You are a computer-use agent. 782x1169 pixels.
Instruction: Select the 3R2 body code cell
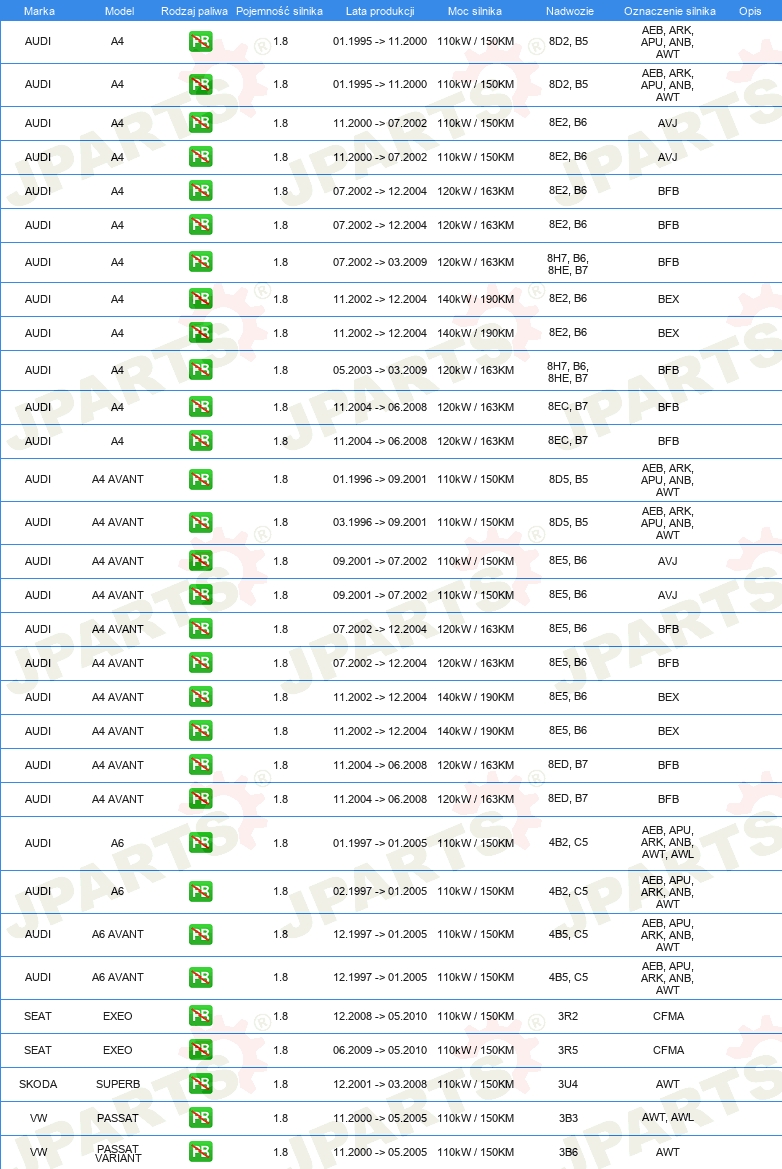click(568, 1015)
